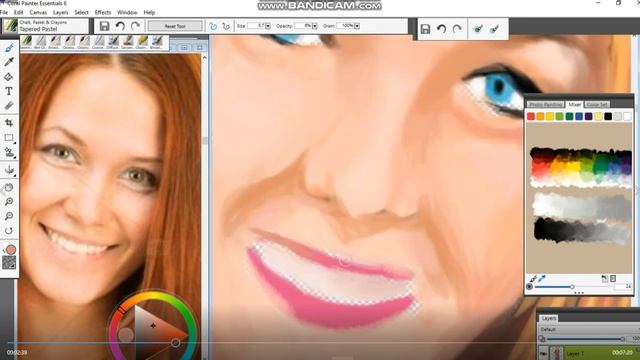This screenshot has height=360, width=640.
Task: Select the Rubber Stamp cloner tool
Action: tap(9, 152)
